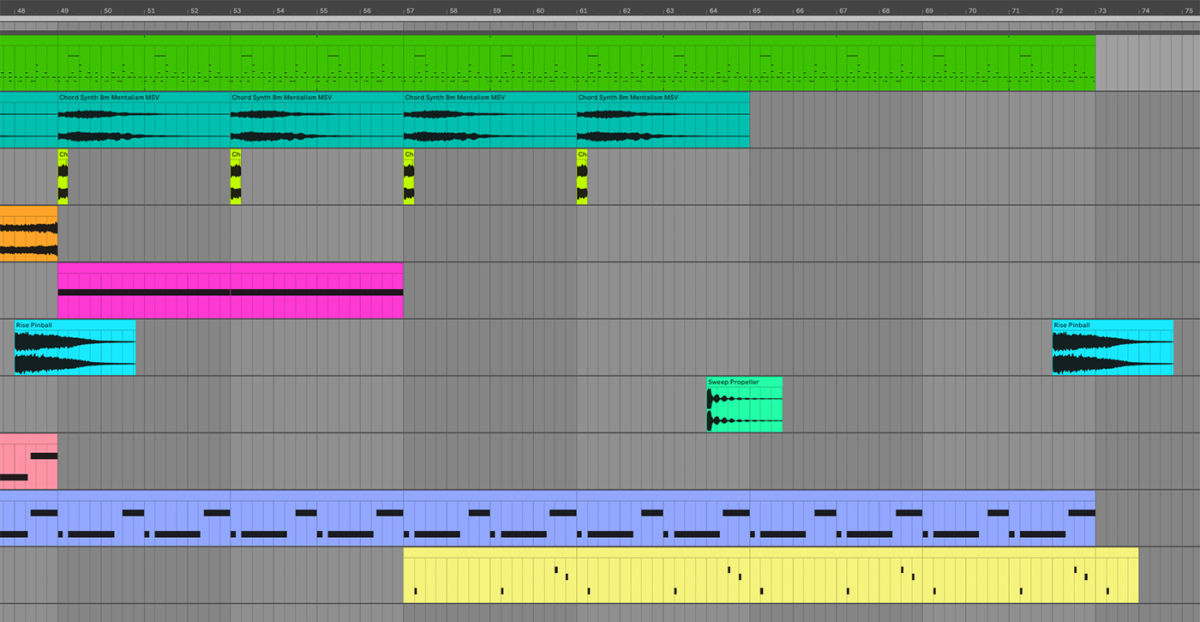Select the small lime 'Ch' clip at bar 53
The width and height of the screenshot is (1200, 622).
236,177
